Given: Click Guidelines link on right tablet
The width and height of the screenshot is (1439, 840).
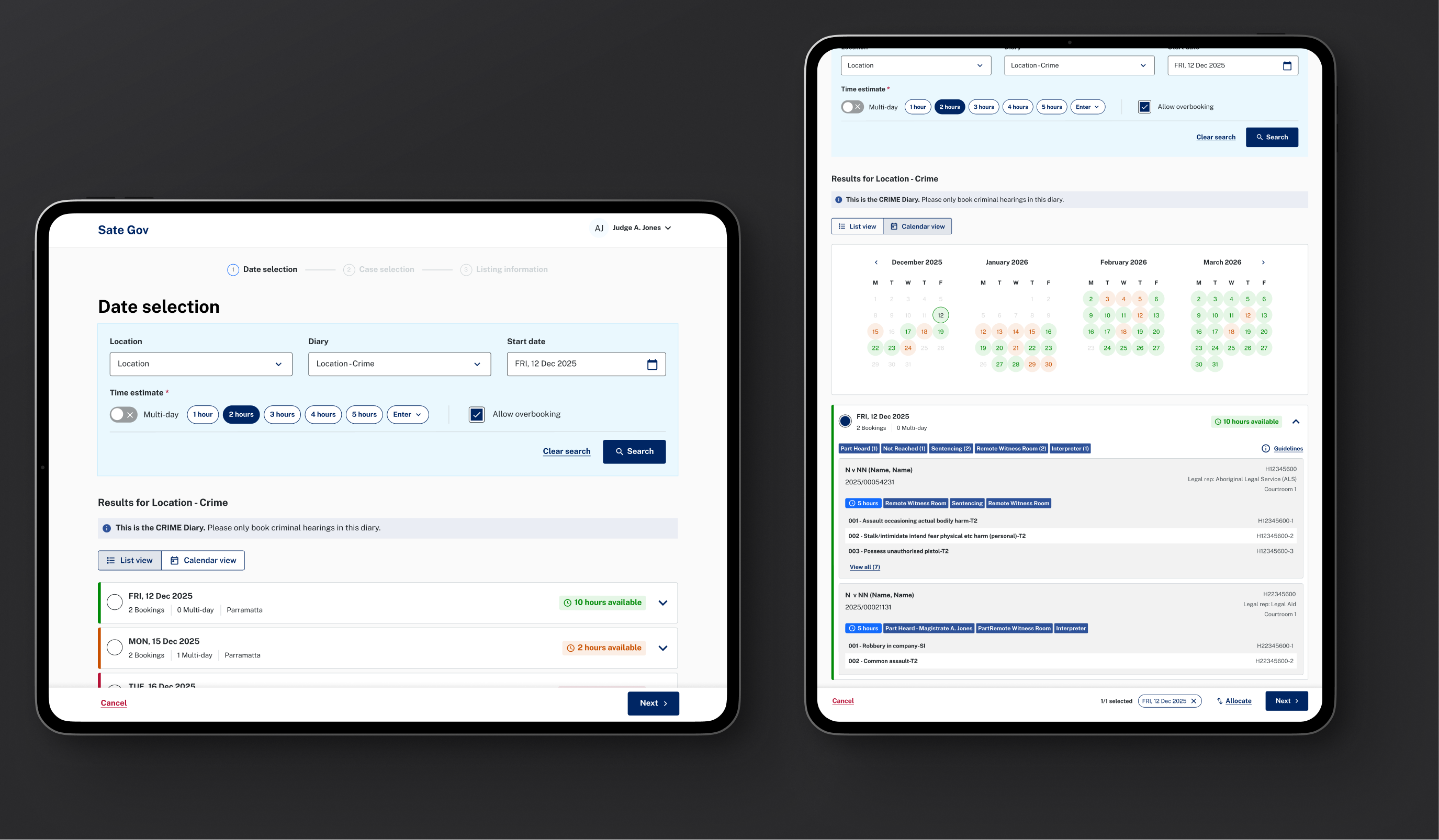Looking at the screenshot, I should click(1288, 449).
